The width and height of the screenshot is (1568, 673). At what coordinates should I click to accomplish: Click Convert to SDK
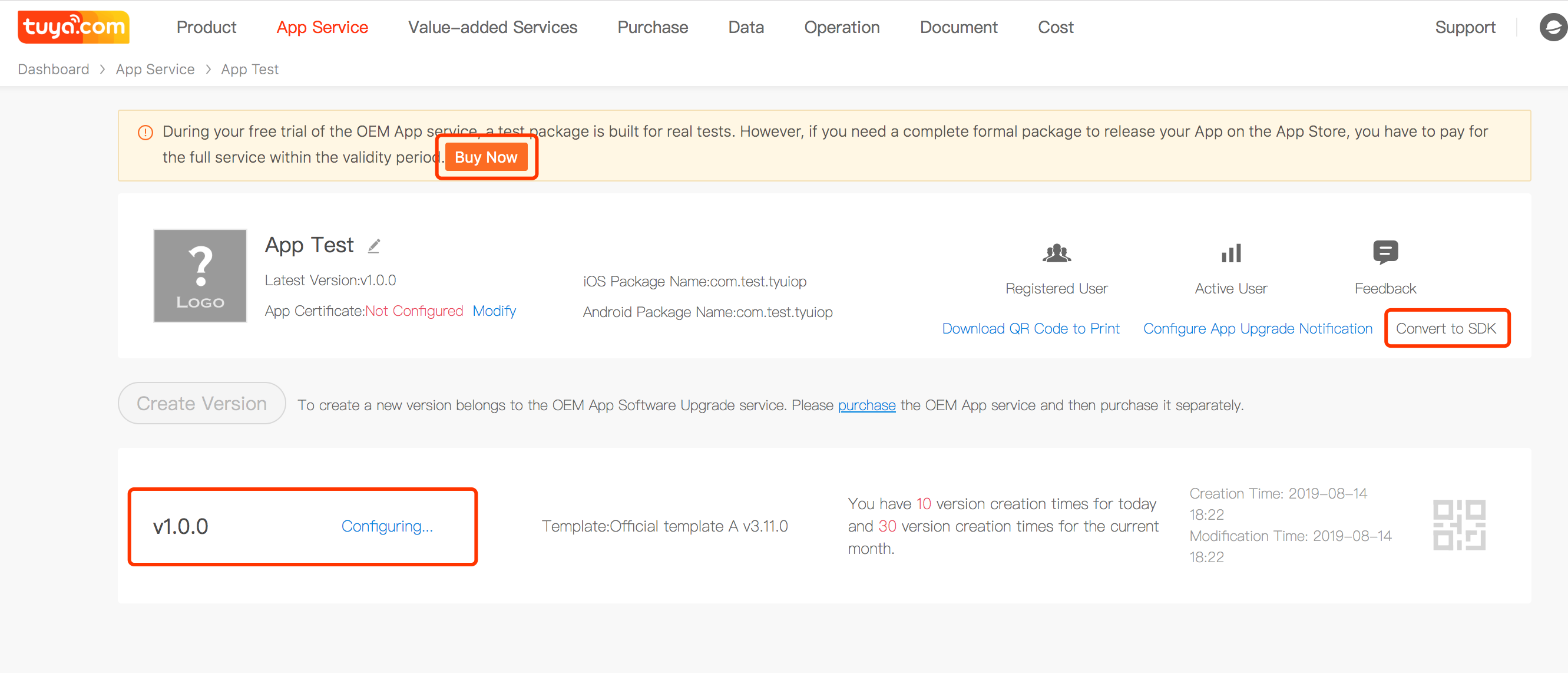[1445, 329]
